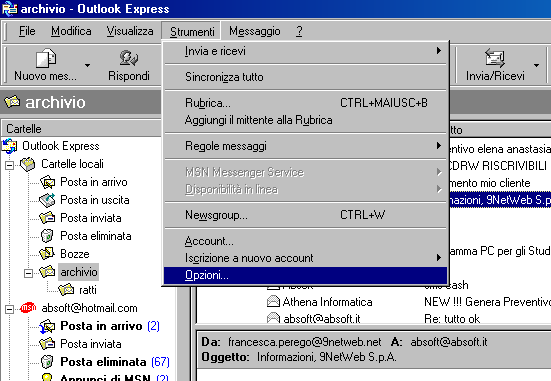This screenshot has height=381, width=551.
Task: Click the Nuovo messaggio toolbar icon
Action: [46, 58]
